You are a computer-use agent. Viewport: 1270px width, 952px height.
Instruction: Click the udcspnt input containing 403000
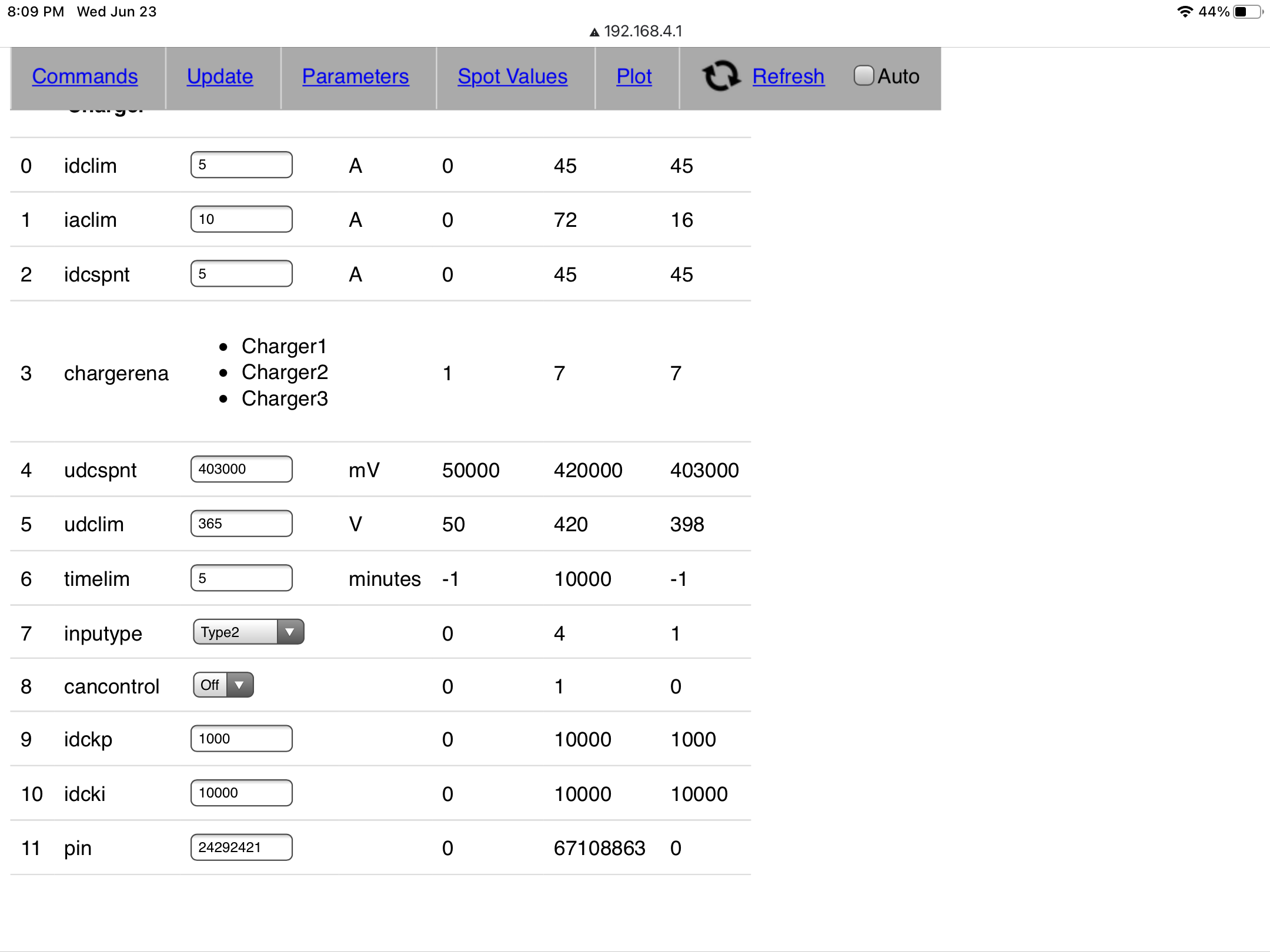[x=241, y=469]
